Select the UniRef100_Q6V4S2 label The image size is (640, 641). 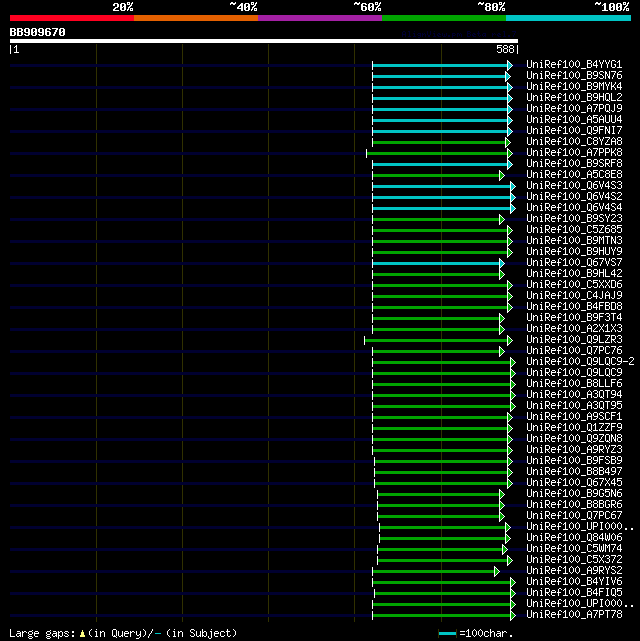click(574, 197)
